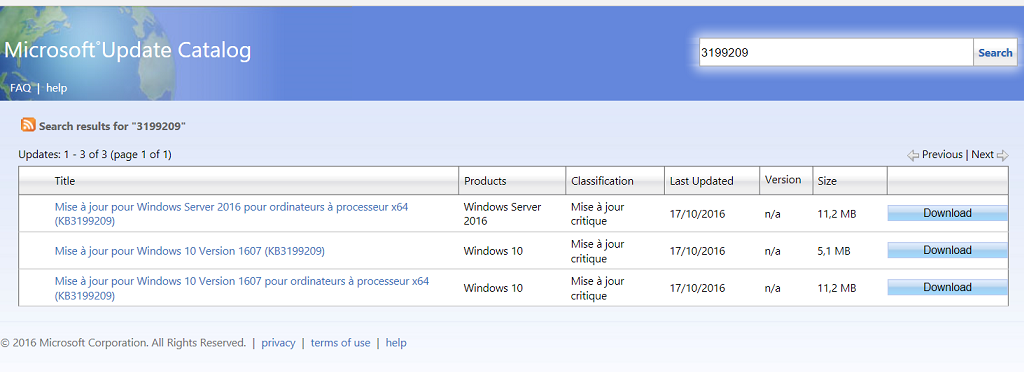
Task: Download the Windows Server 2016 update
Action: click(x=947, y=213)
